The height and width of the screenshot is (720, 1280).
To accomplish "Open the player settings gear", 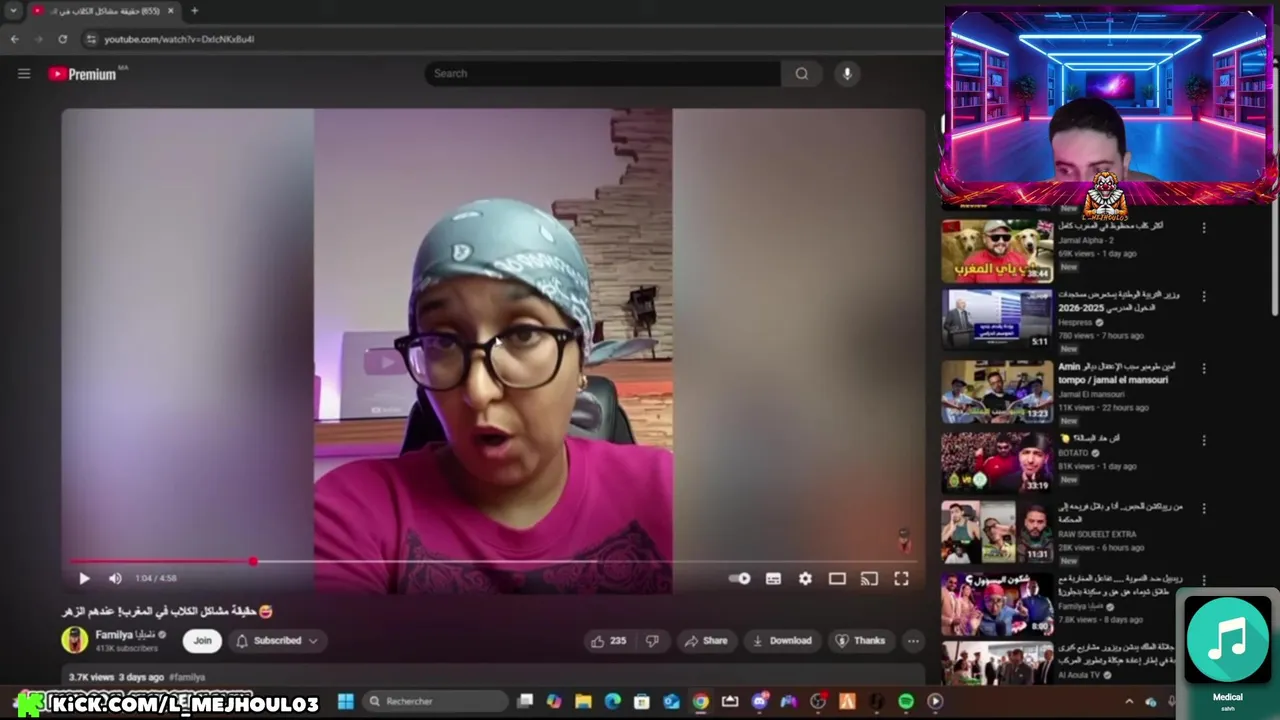I will tap(805, 578).
